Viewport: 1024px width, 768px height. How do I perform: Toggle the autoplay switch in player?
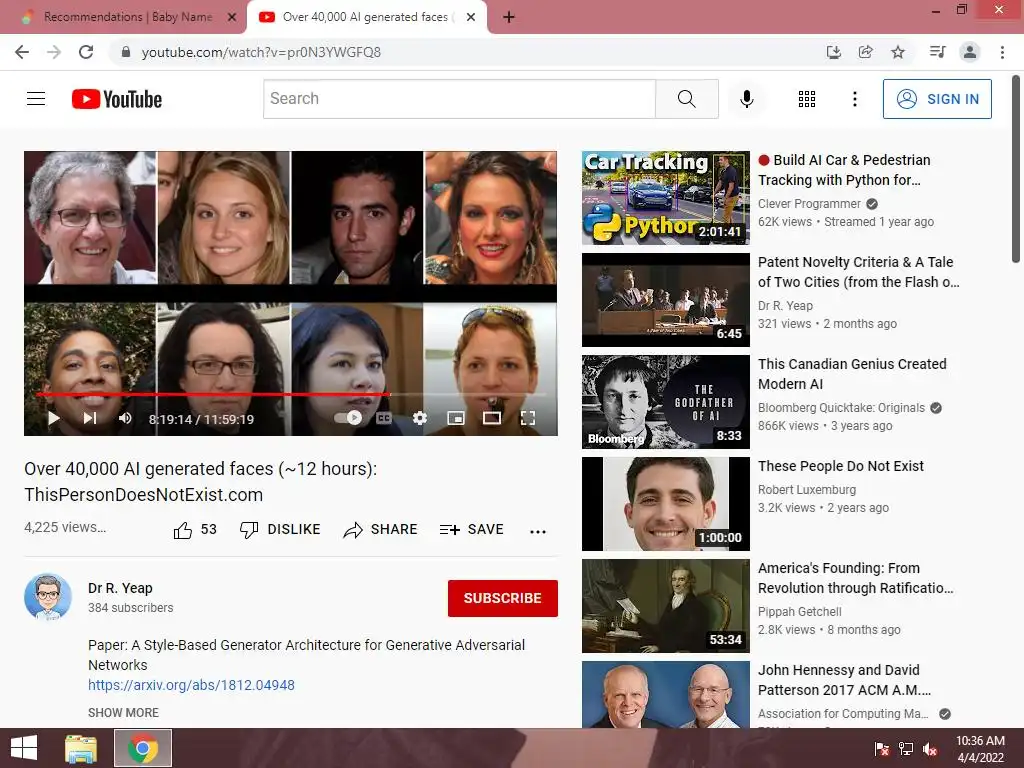point(348,417)
